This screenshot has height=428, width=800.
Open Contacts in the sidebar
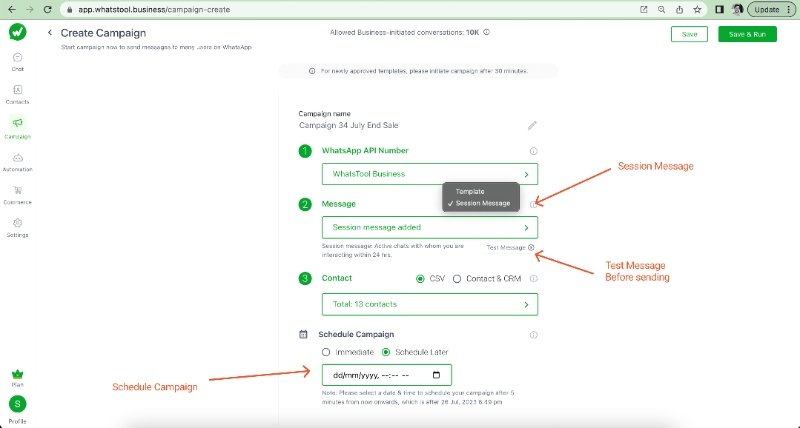point(18,93)
